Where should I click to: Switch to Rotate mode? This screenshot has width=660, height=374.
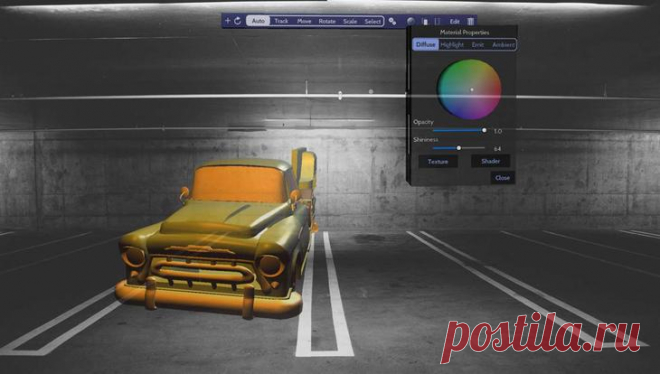(327, 21)
